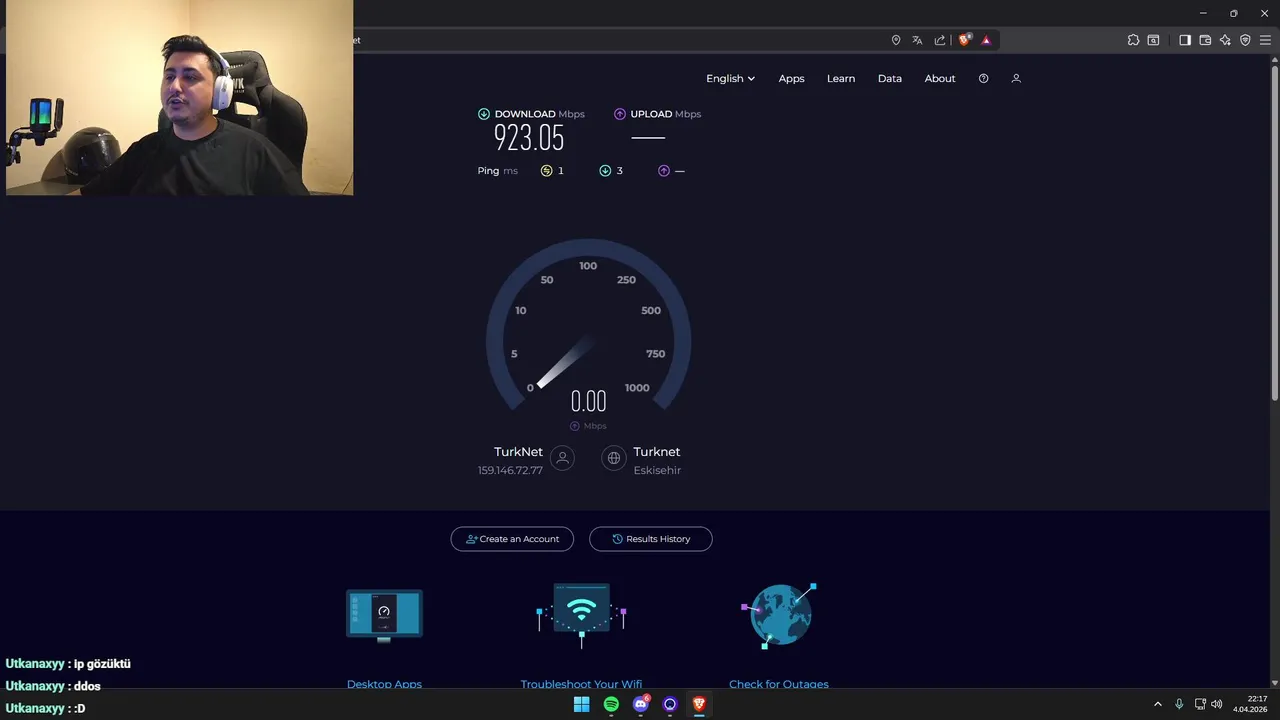The height and width of the screenshot is (720, 1280).
Task: Open the volume speaker tray icon
Action: [1217, 704]
